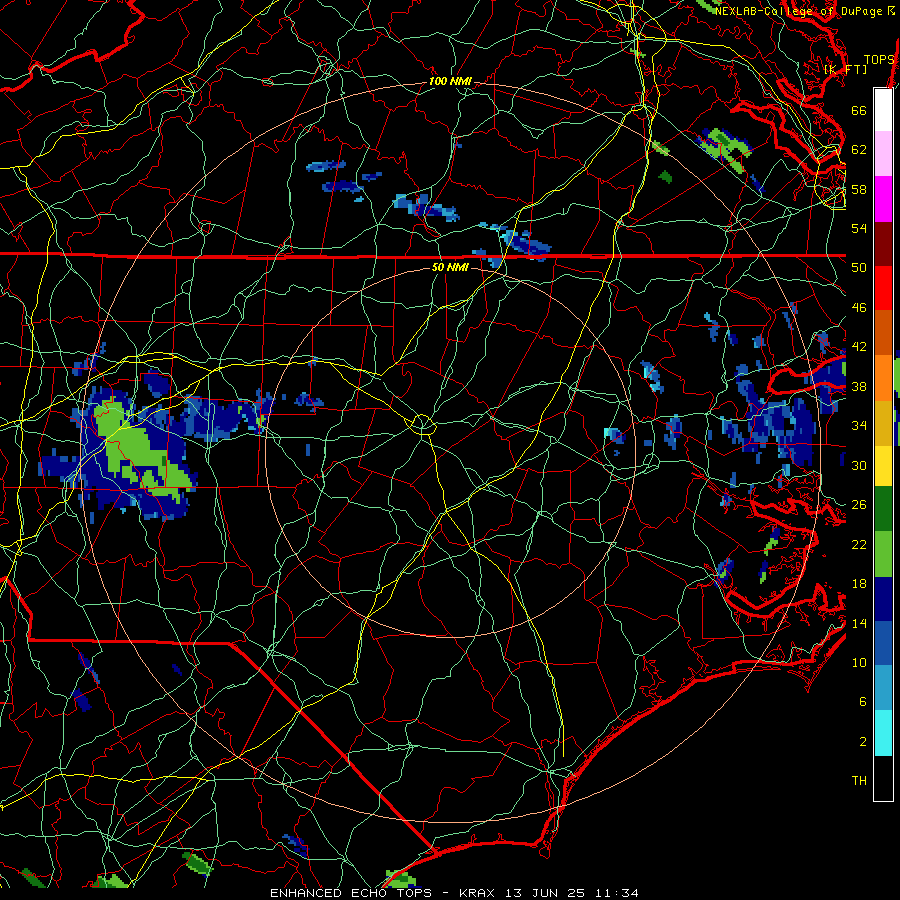Click the '100 NMI' range ring label
The height and width of the screenshot is (900, 900).
pos(450,82)
